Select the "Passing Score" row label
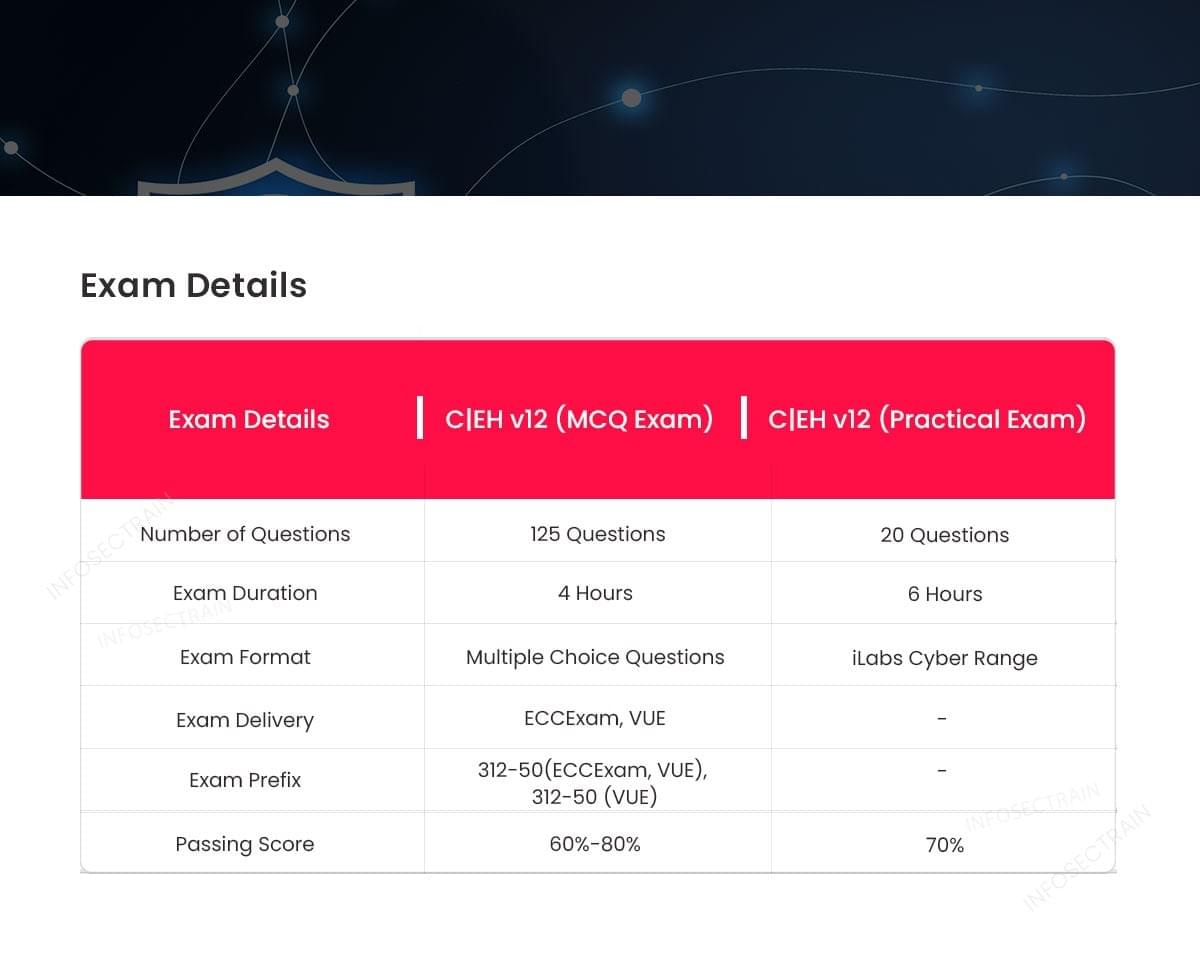The height and width of the screenshot is (963, 1200). pos(245,844)
